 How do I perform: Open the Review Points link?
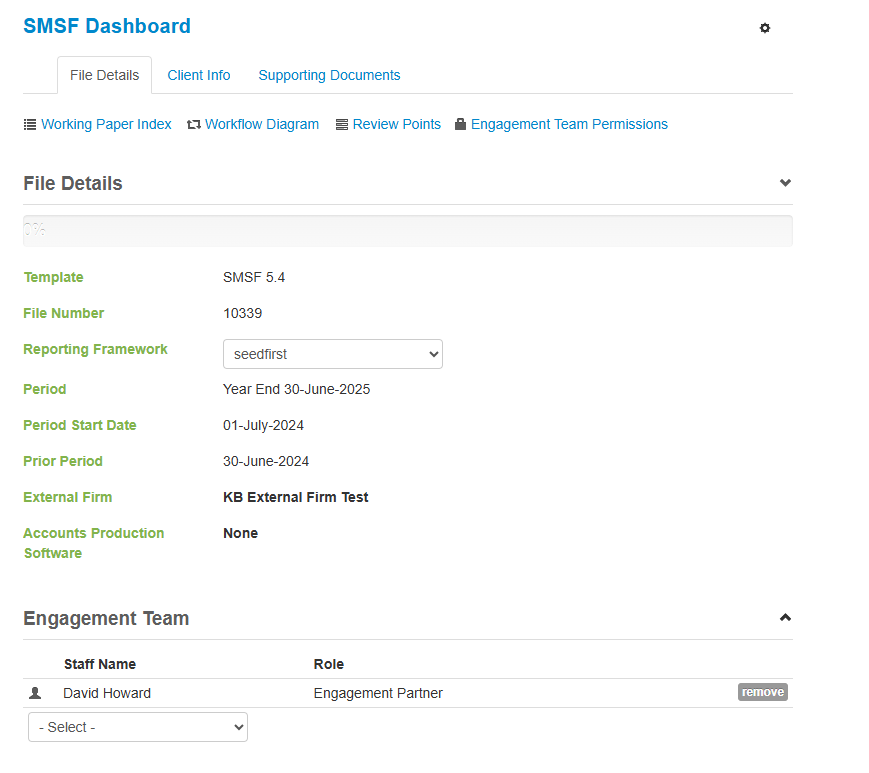pyautogui.click(x=396, y=124)
